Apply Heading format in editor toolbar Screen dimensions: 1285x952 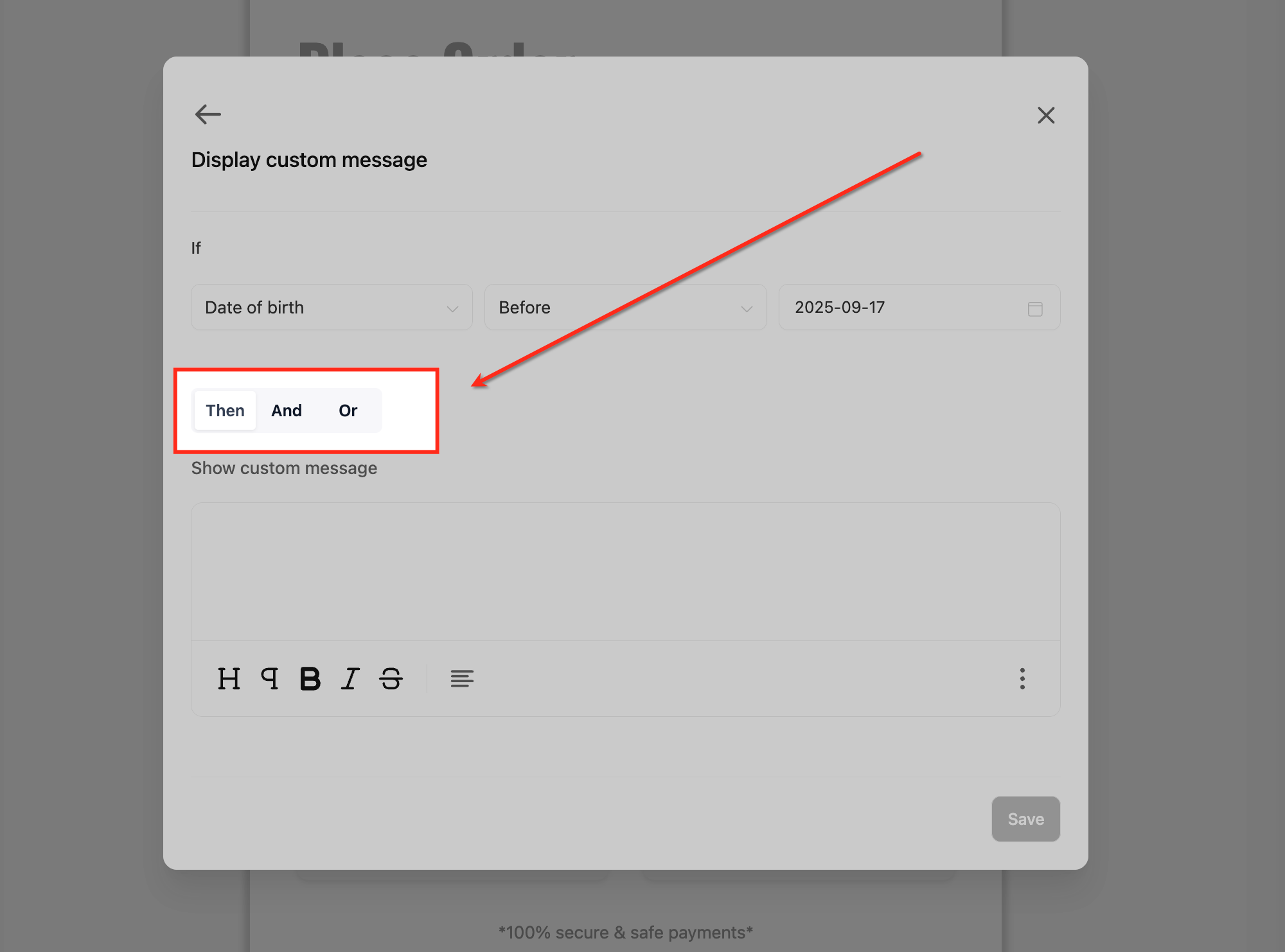(x=229, y=678)
